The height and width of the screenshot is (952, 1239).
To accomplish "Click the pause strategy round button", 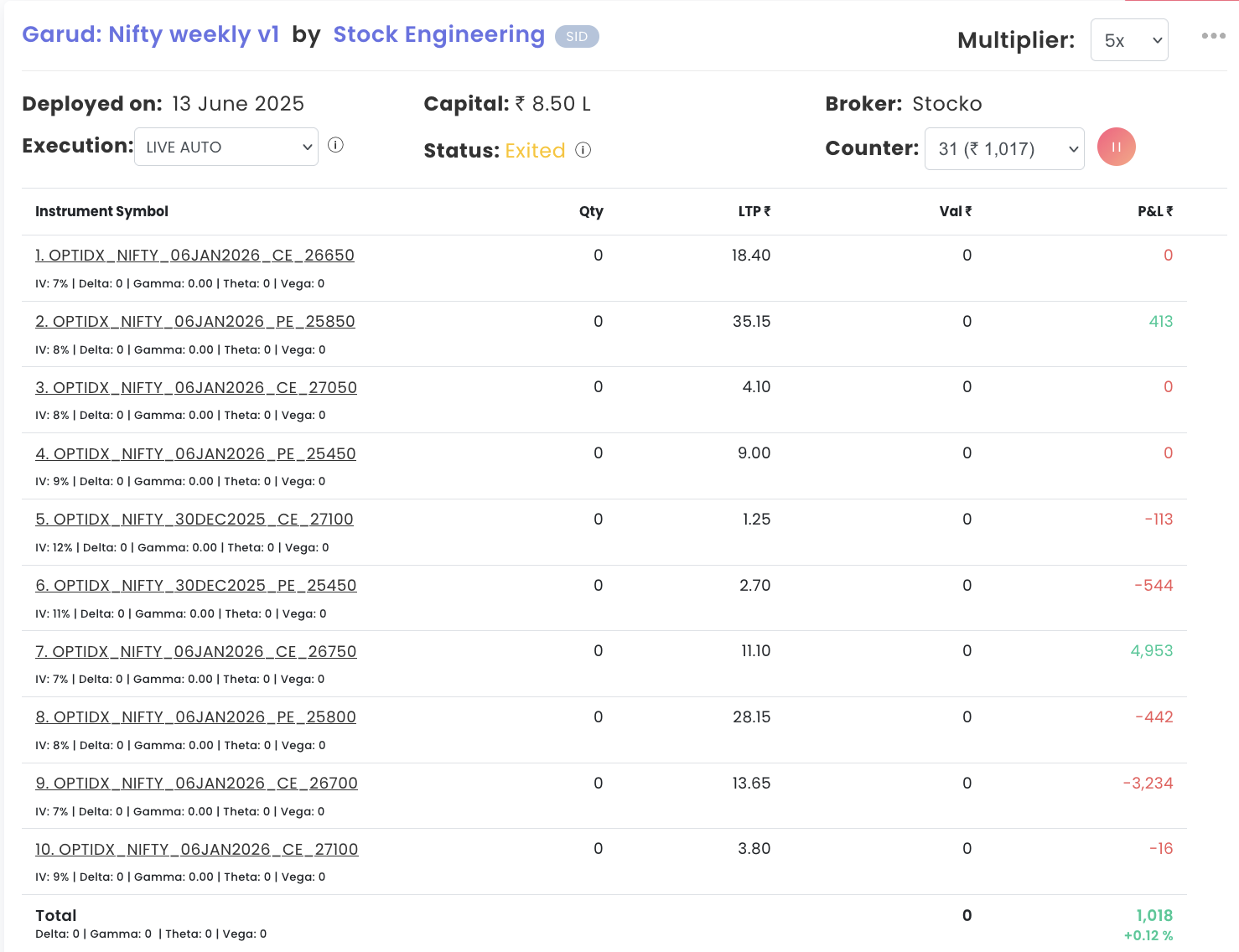I will (1116, 147).
